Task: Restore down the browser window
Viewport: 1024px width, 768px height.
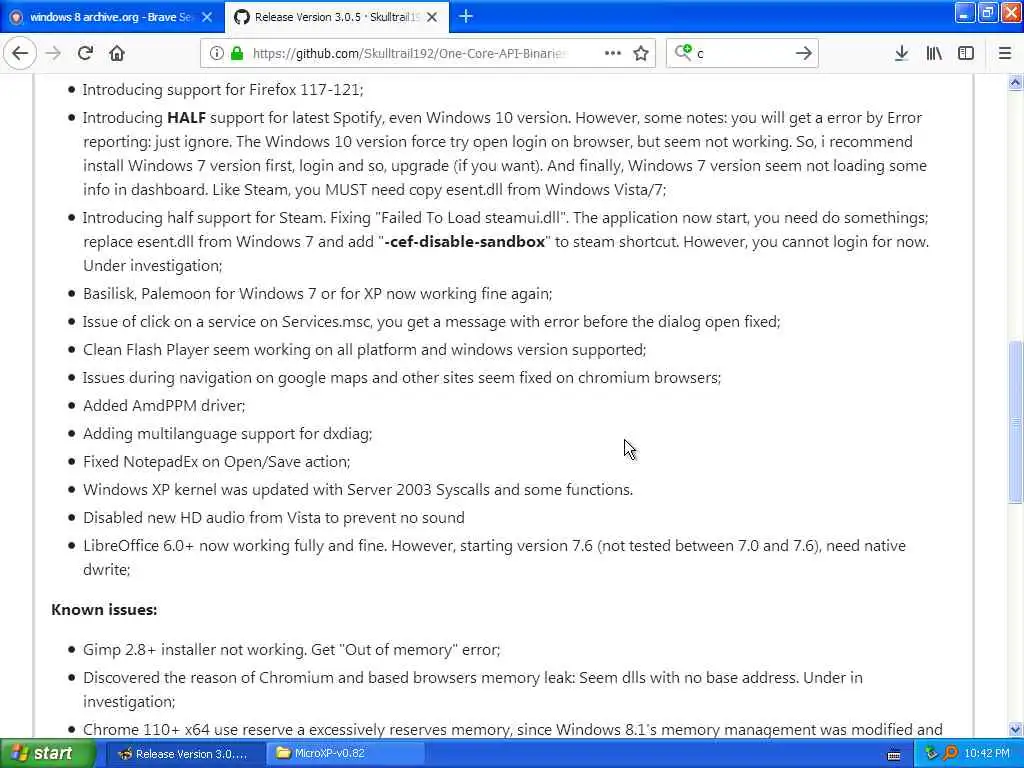Action: pos(987,12)
